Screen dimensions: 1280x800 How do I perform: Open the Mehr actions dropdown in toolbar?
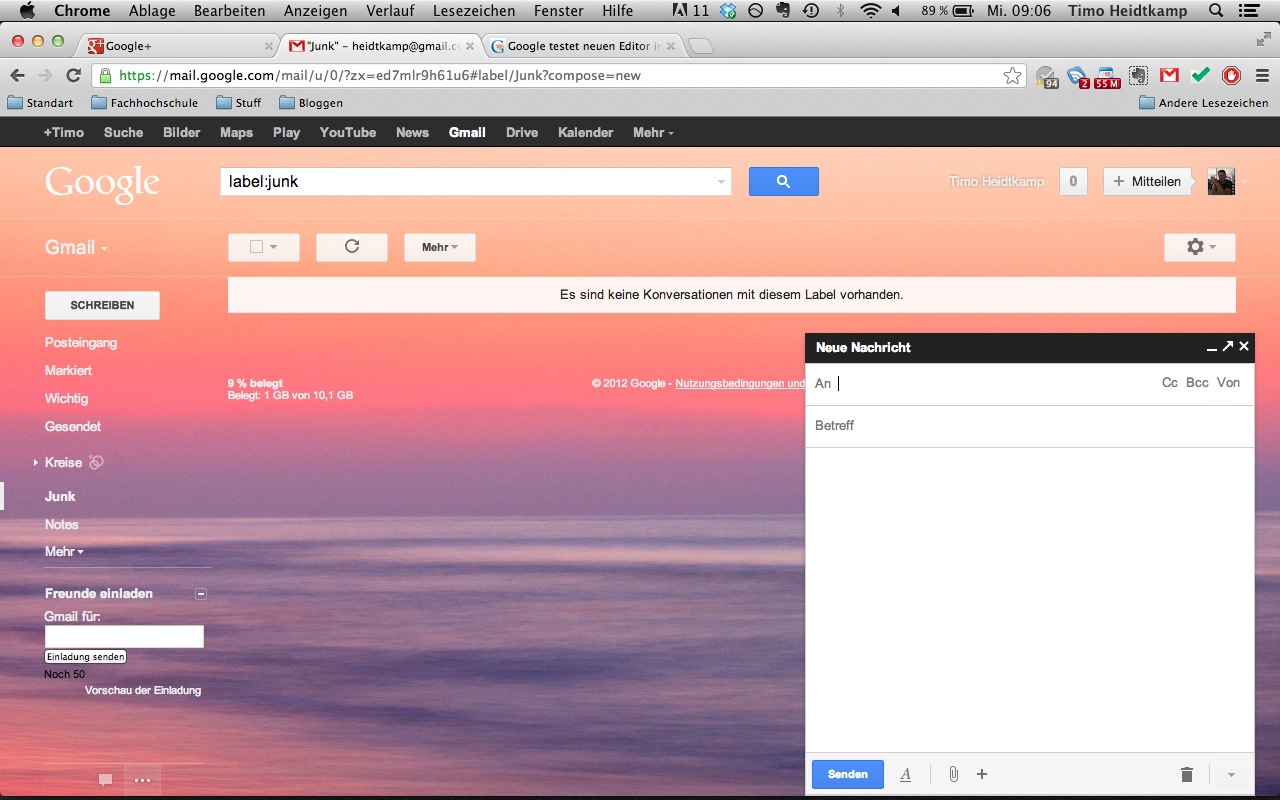click(x=439, y=247)
